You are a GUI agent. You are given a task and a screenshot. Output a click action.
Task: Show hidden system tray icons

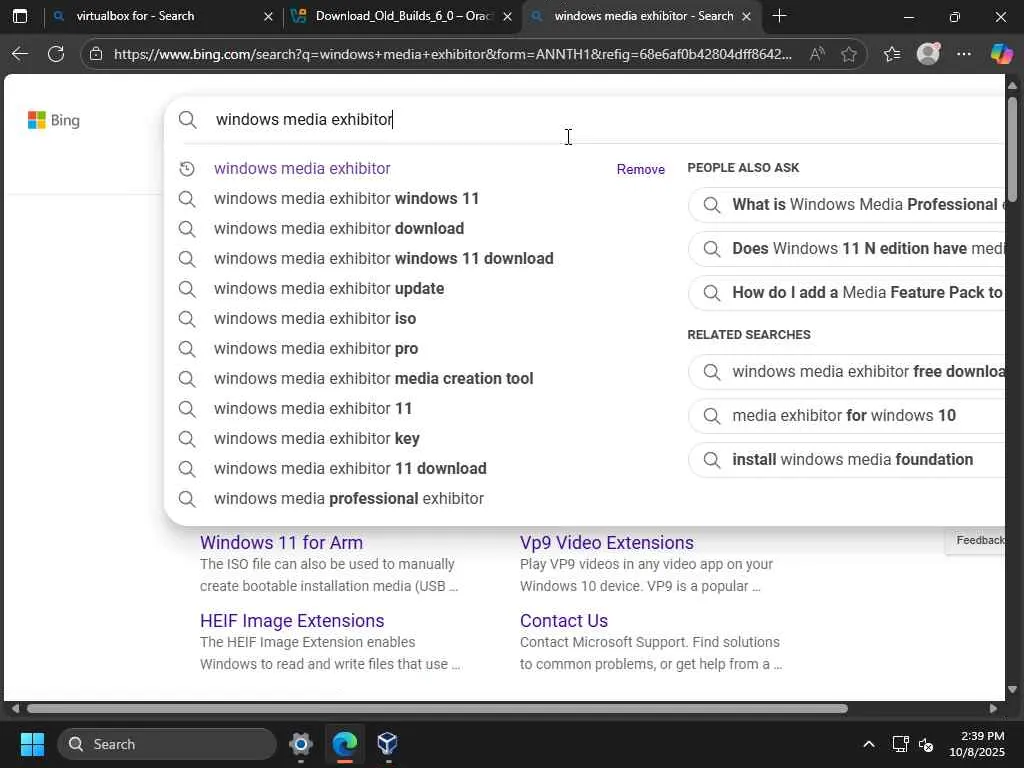coord(868,744)
